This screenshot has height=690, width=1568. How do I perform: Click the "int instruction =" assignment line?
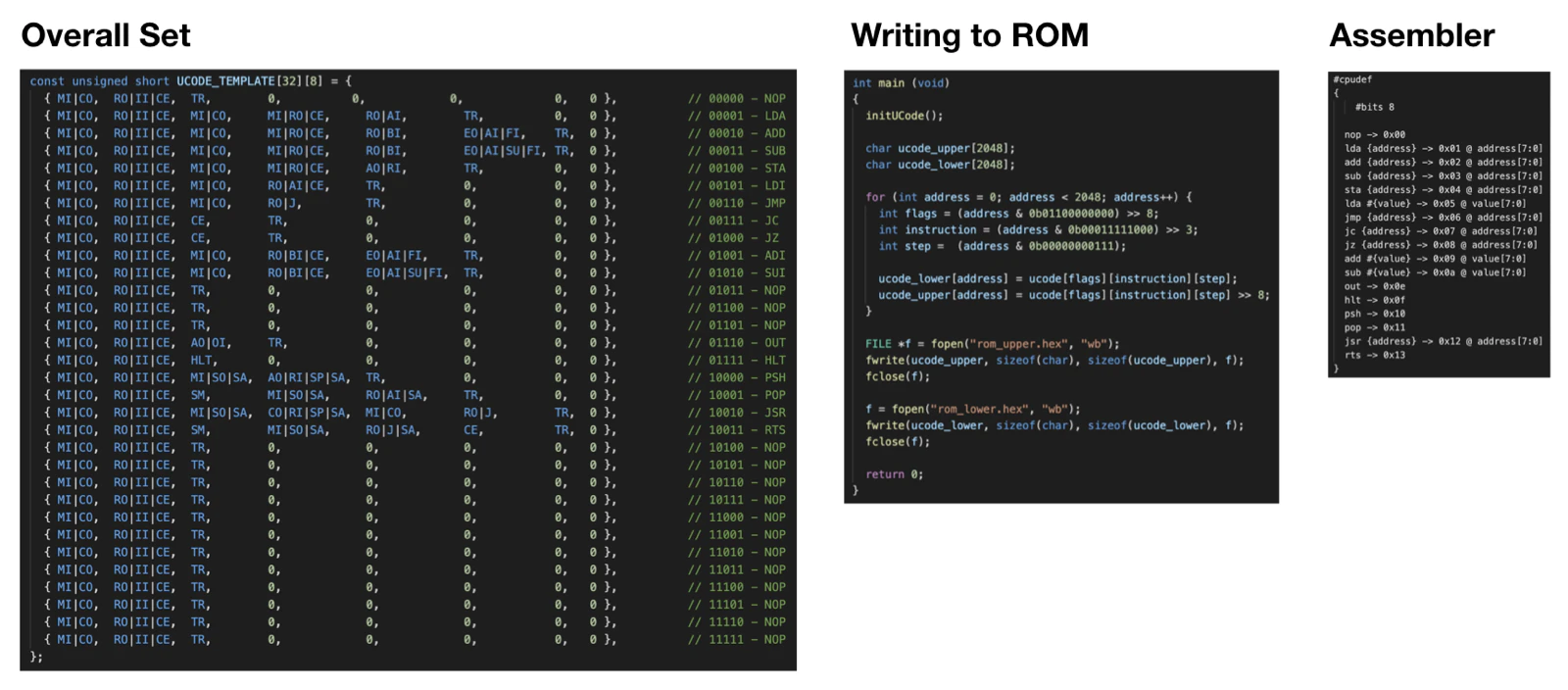click(x=1038, y=230)
